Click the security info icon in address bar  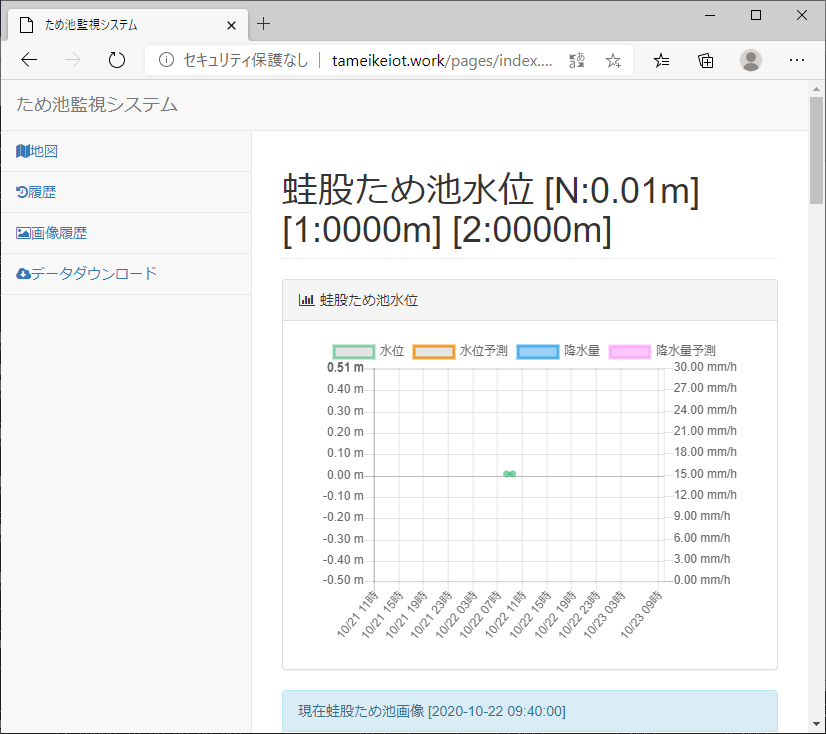click(166, 61)
